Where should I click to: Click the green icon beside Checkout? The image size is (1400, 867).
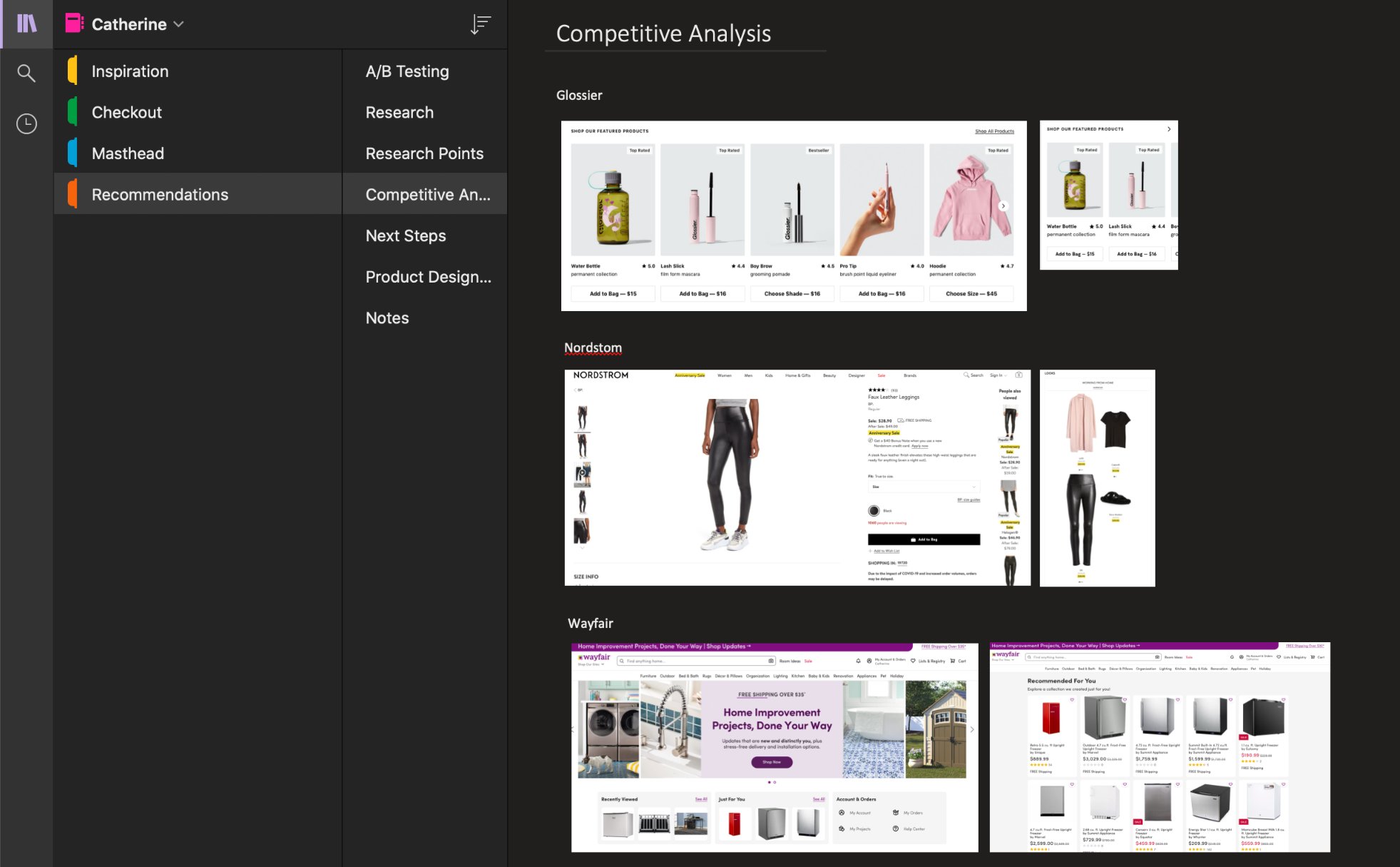[x=72, y=112]
